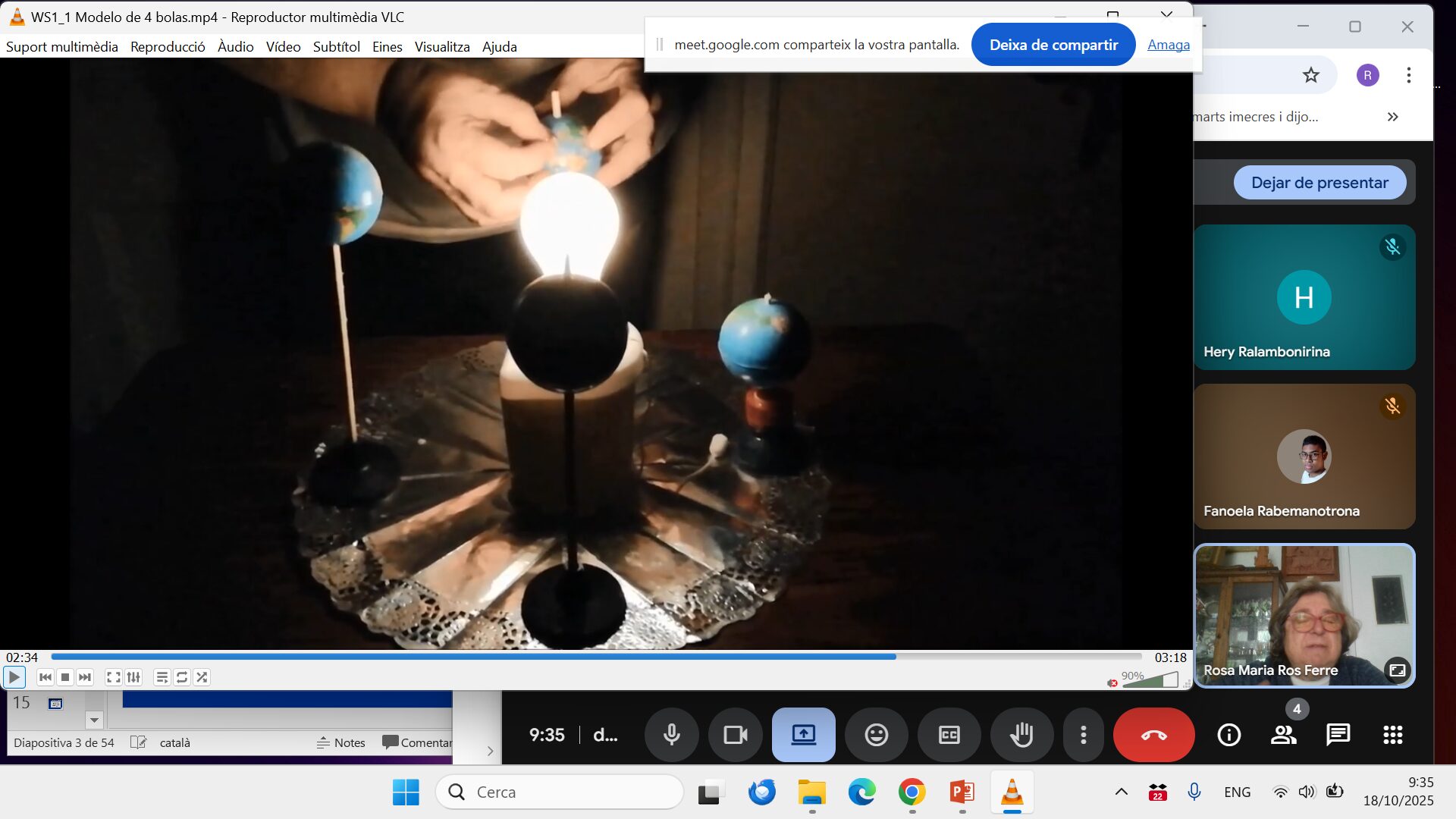Toggle loop playback mode
Image resolution: width=1456 pixels, height=819 pixels.
(182, 677)
